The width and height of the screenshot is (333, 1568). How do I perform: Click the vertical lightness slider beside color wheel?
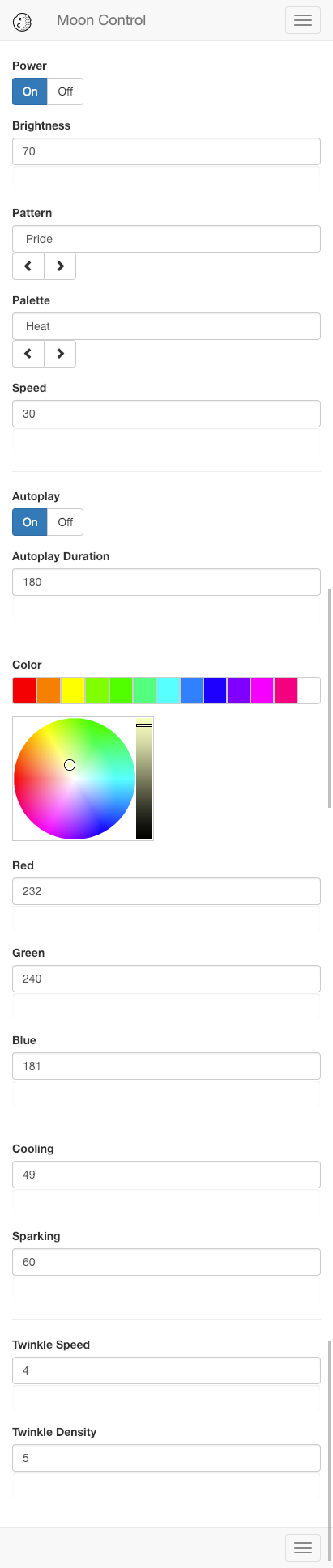(144, 779)
